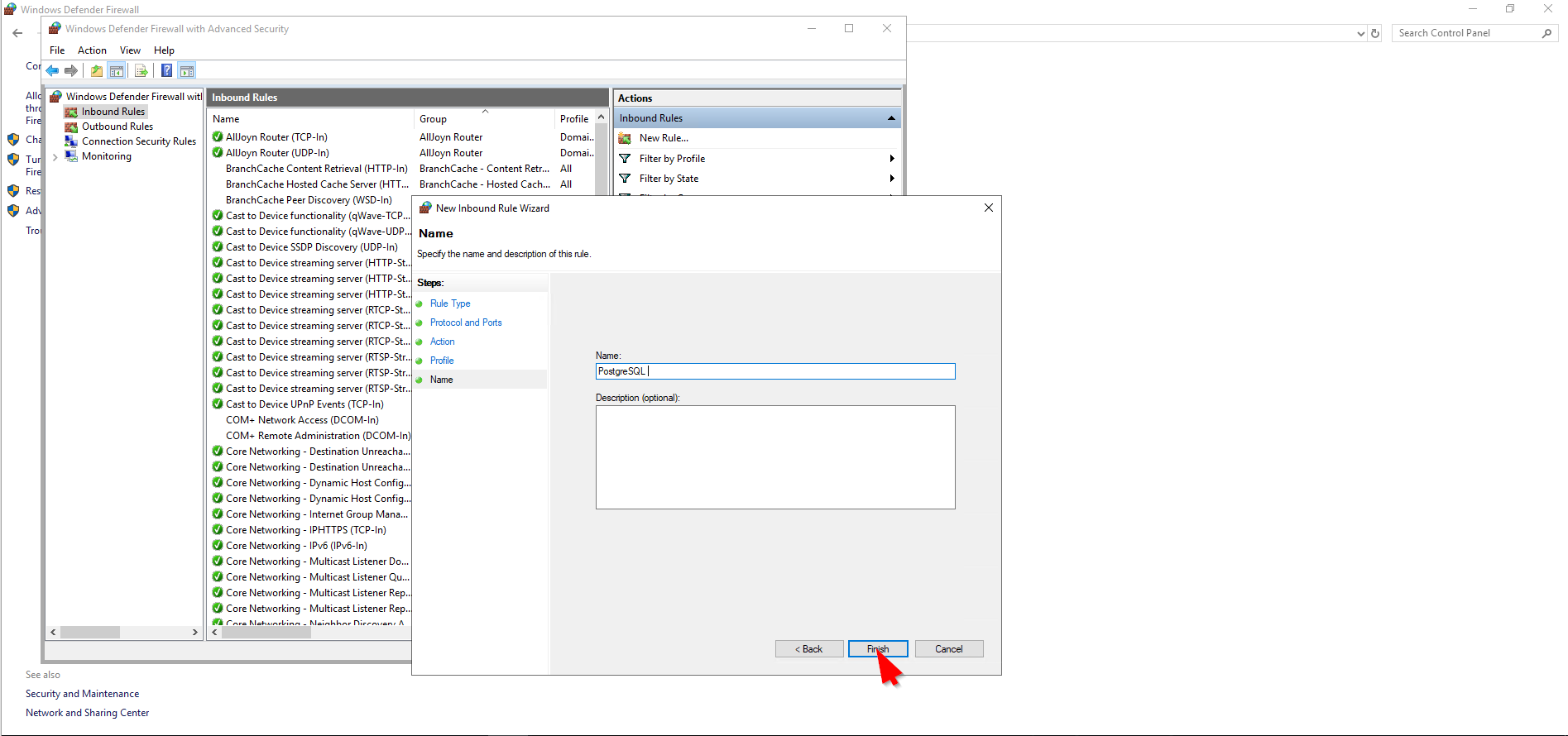Select Connection Security Rules in the tree
Screen dimensions: 1568x736
point(139,141)
